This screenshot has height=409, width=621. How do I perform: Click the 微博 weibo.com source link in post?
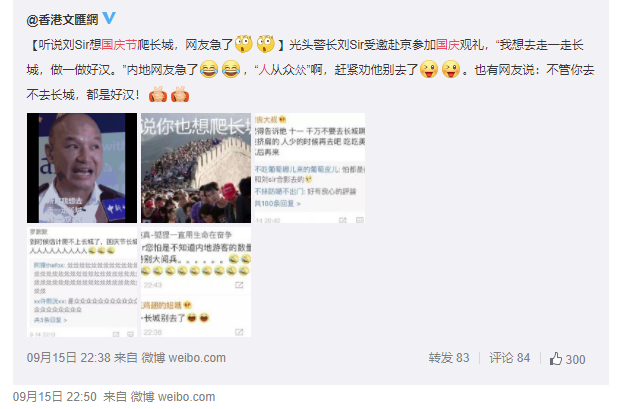(x=184, y=358)
